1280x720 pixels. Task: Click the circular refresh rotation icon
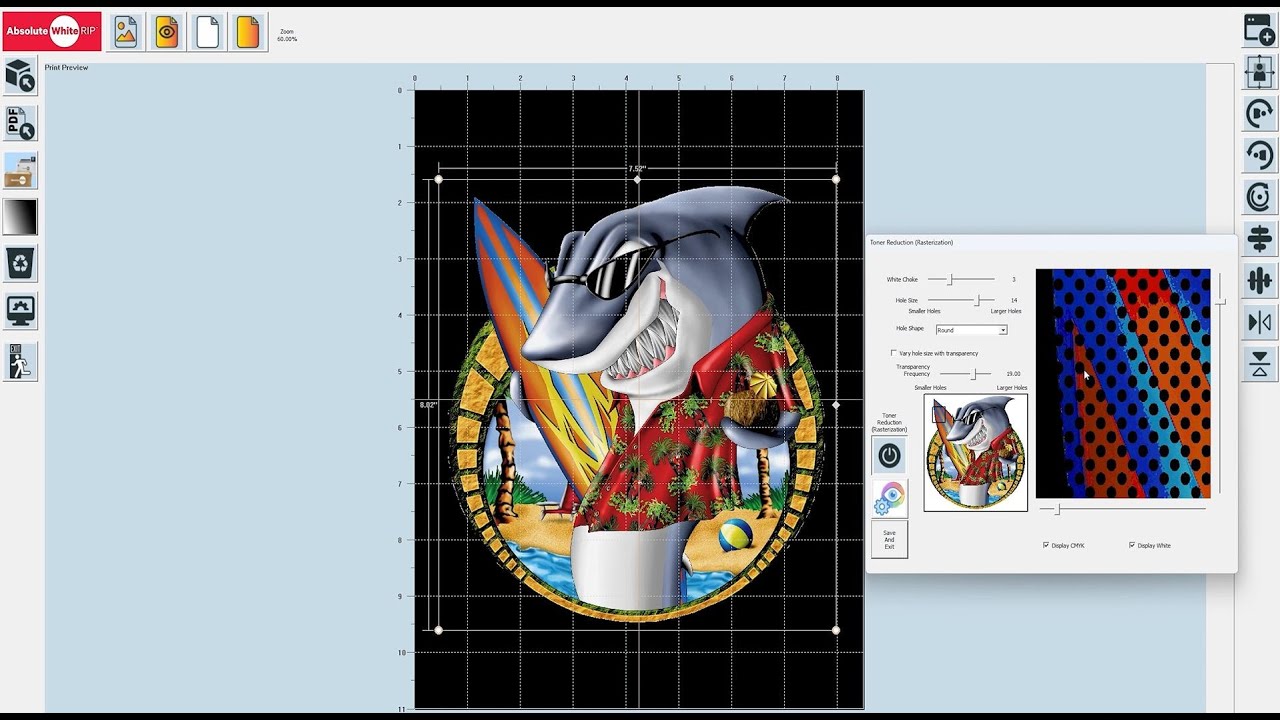pyautogui.click(x=1259, y=197)
